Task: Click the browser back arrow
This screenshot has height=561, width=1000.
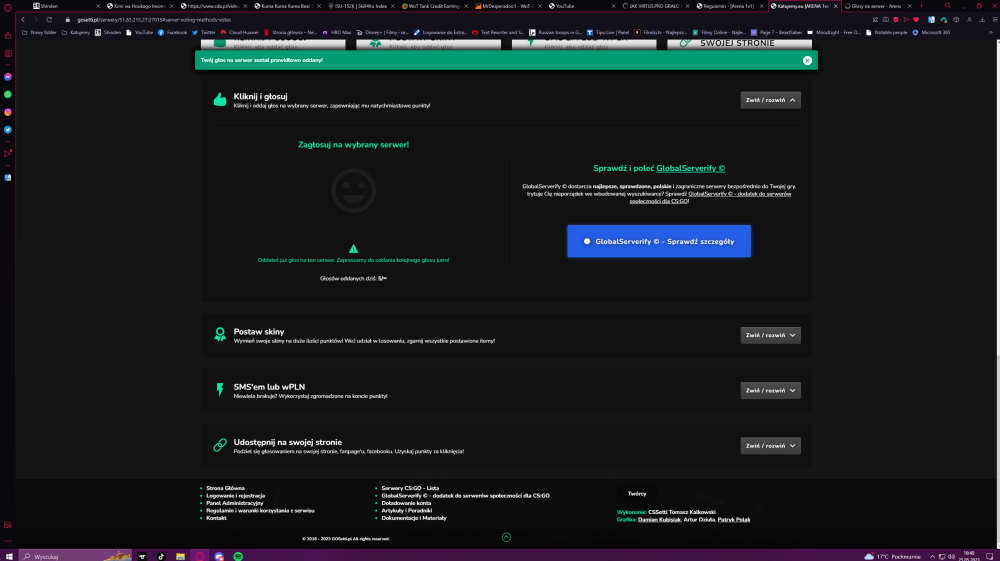Action: tap(23, 20)
